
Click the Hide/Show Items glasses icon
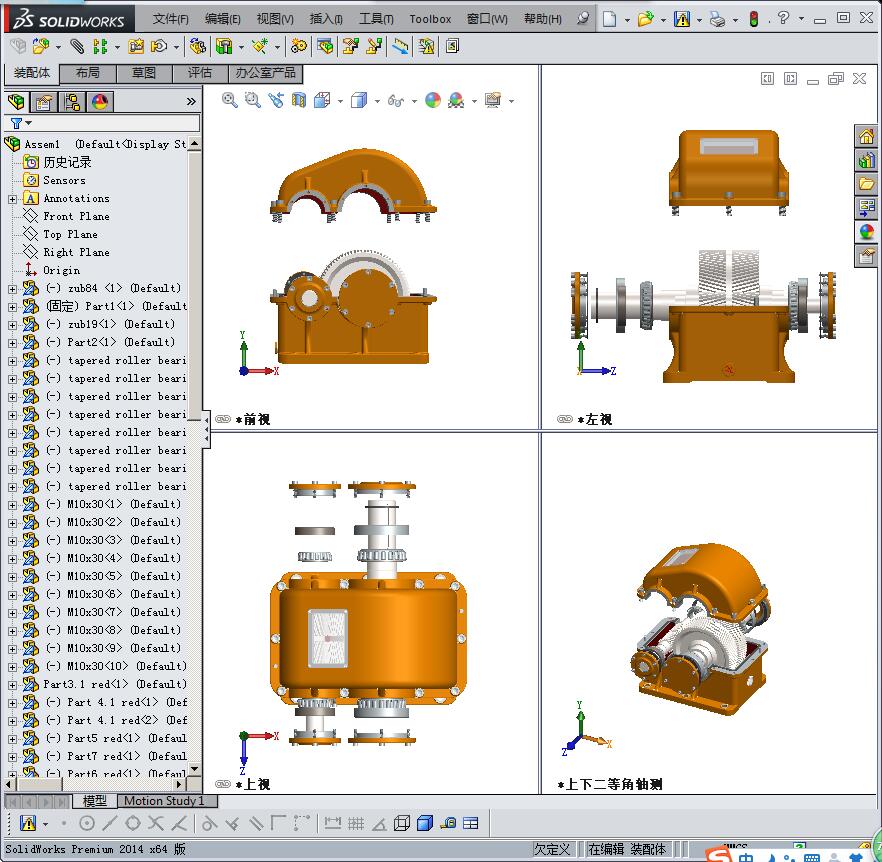395,101
